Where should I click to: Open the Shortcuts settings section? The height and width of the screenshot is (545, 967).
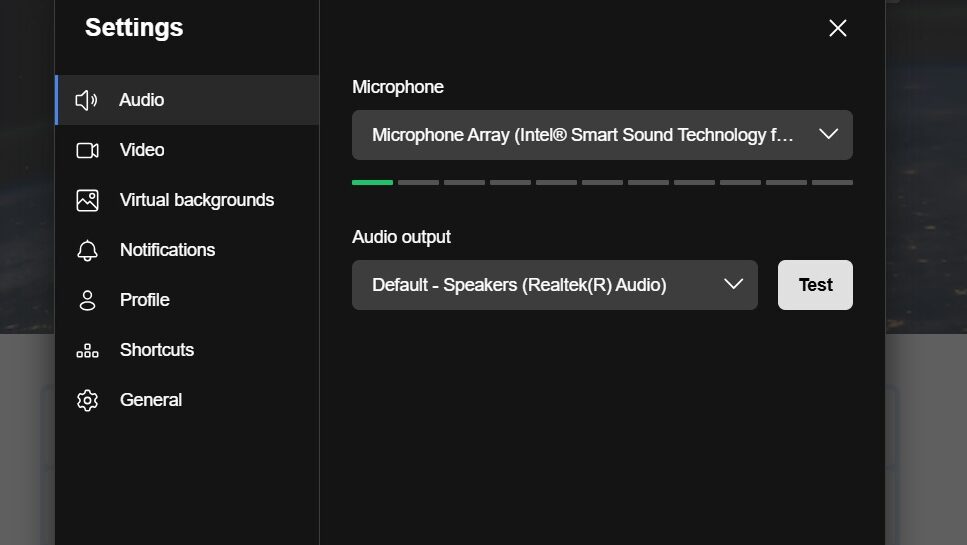[157, 350]
